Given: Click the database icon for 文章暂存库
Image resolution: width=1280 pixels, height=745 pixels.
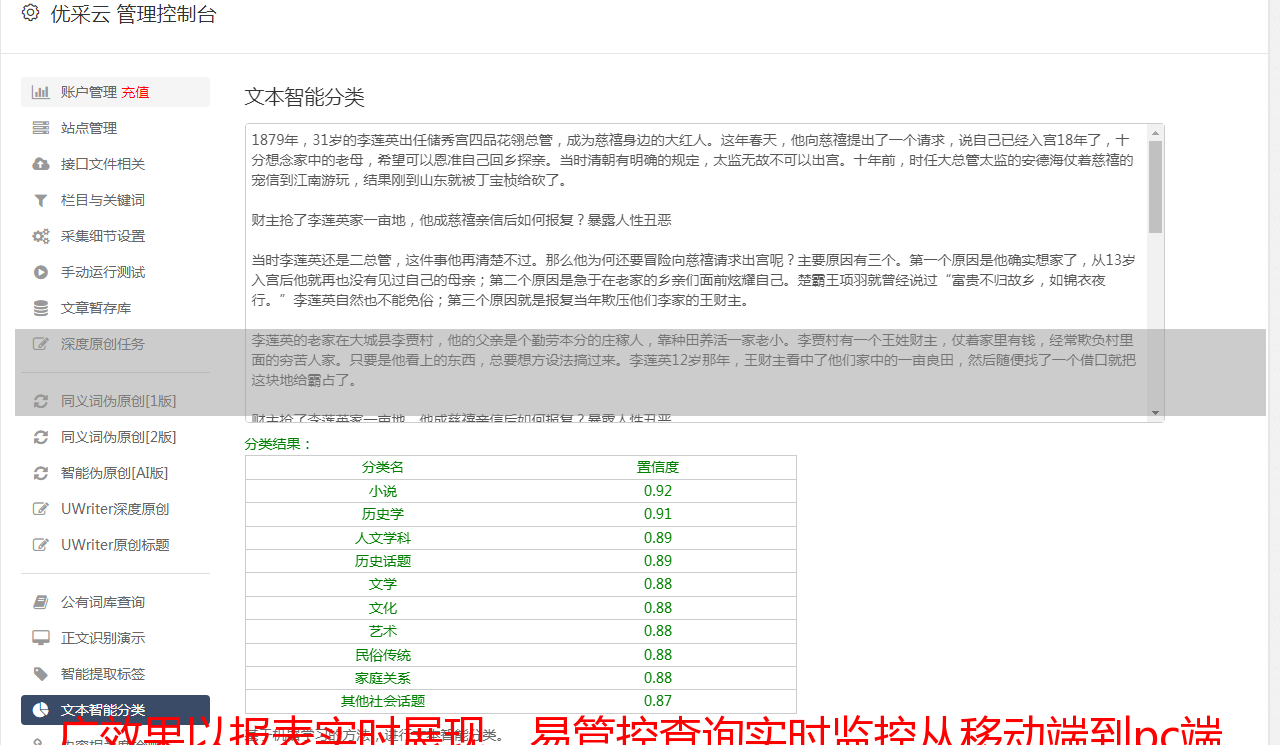Looking at the screenshot, I should pyautogui.click(x=41, y=308).
